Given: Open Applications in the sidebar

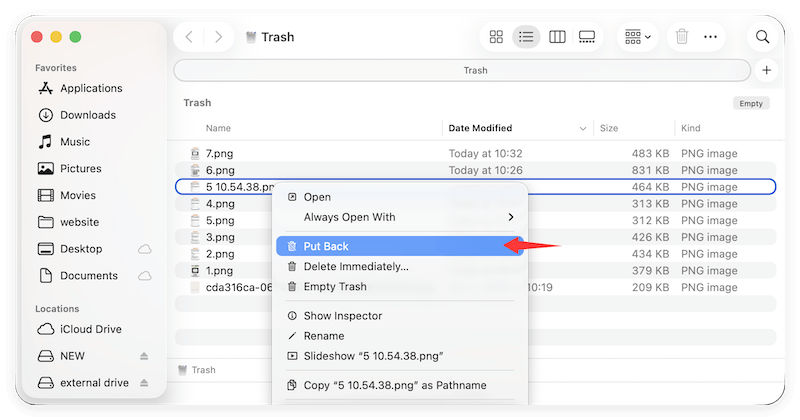Looking at the screenshot, I should click(x=81, y=88).
